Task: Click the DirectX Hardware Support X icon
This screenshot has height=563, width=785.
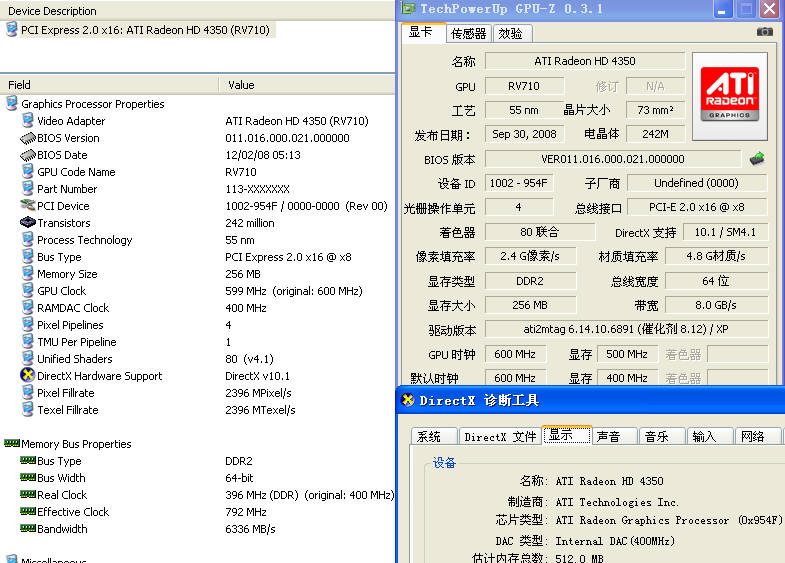Action: 27,375
